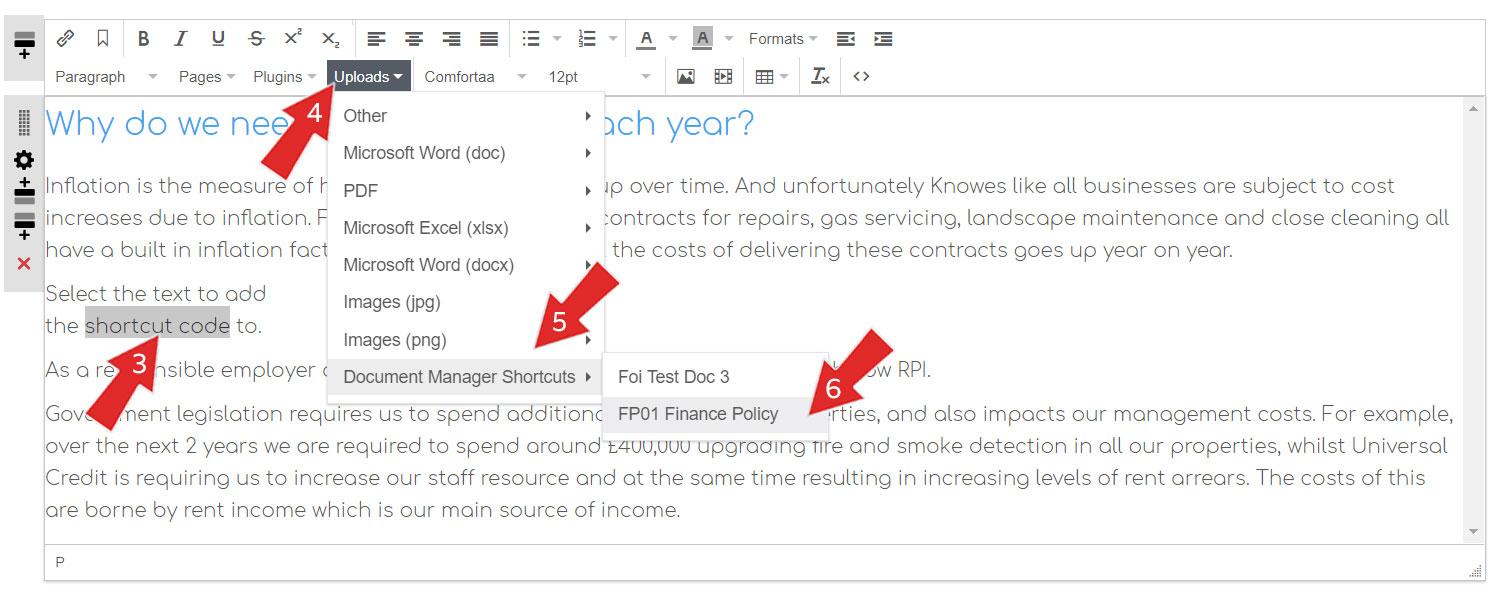Toggle bold formatting on selected text
The image size is (1490, 600).
coord(143,38)
